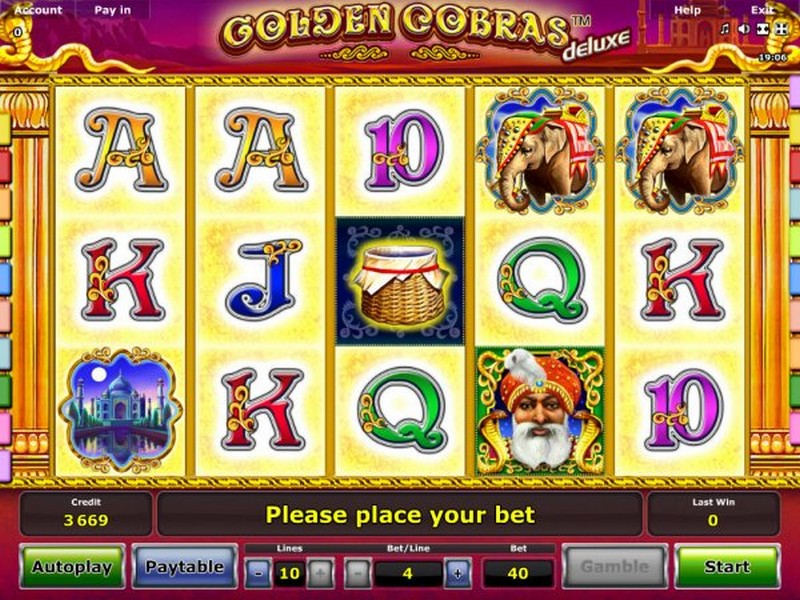800x600 pixels.
Task: Open the Account menu
Action: [38, 10]
